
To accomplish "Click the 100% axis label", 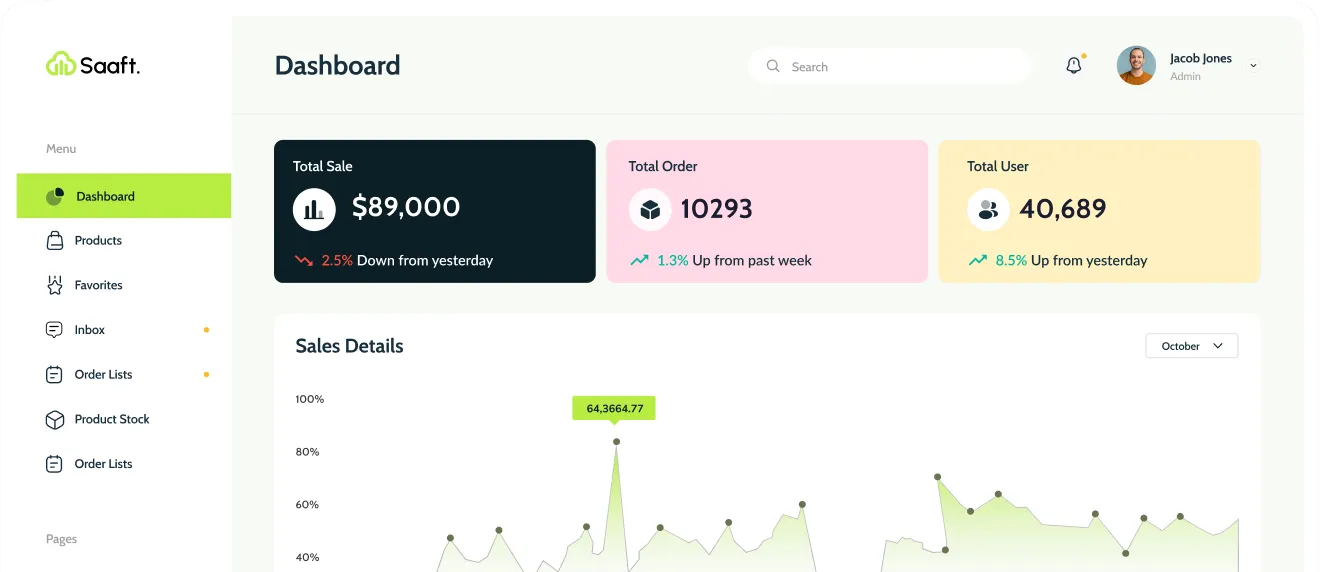I will click(x=310, y=399).
